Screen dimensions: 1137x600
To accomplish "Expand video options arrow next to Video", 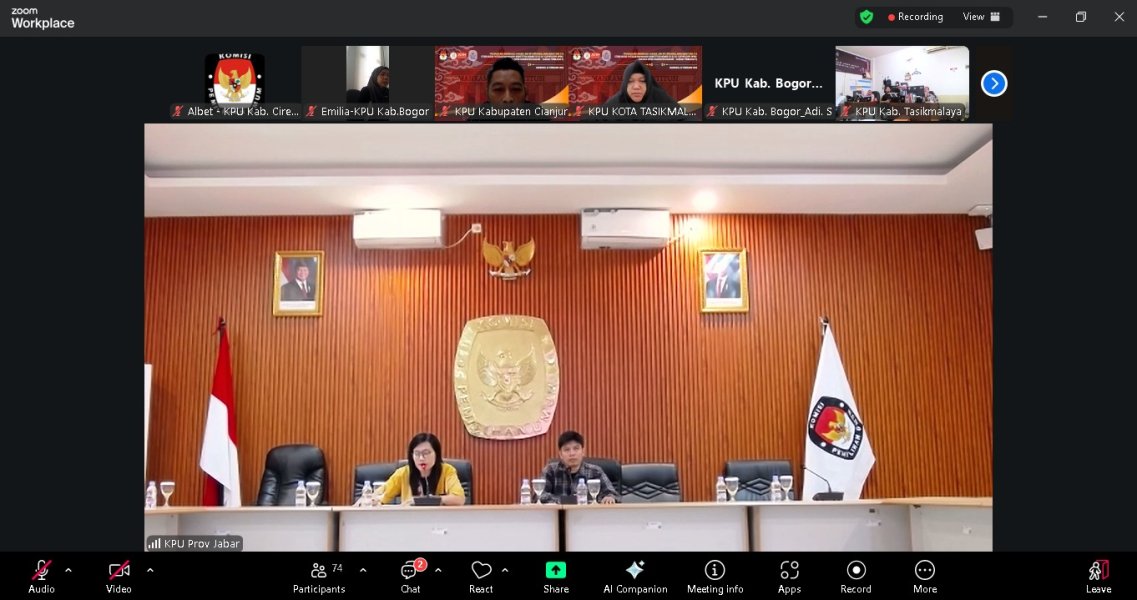I will pyautogui.click(x=150, y=570).
